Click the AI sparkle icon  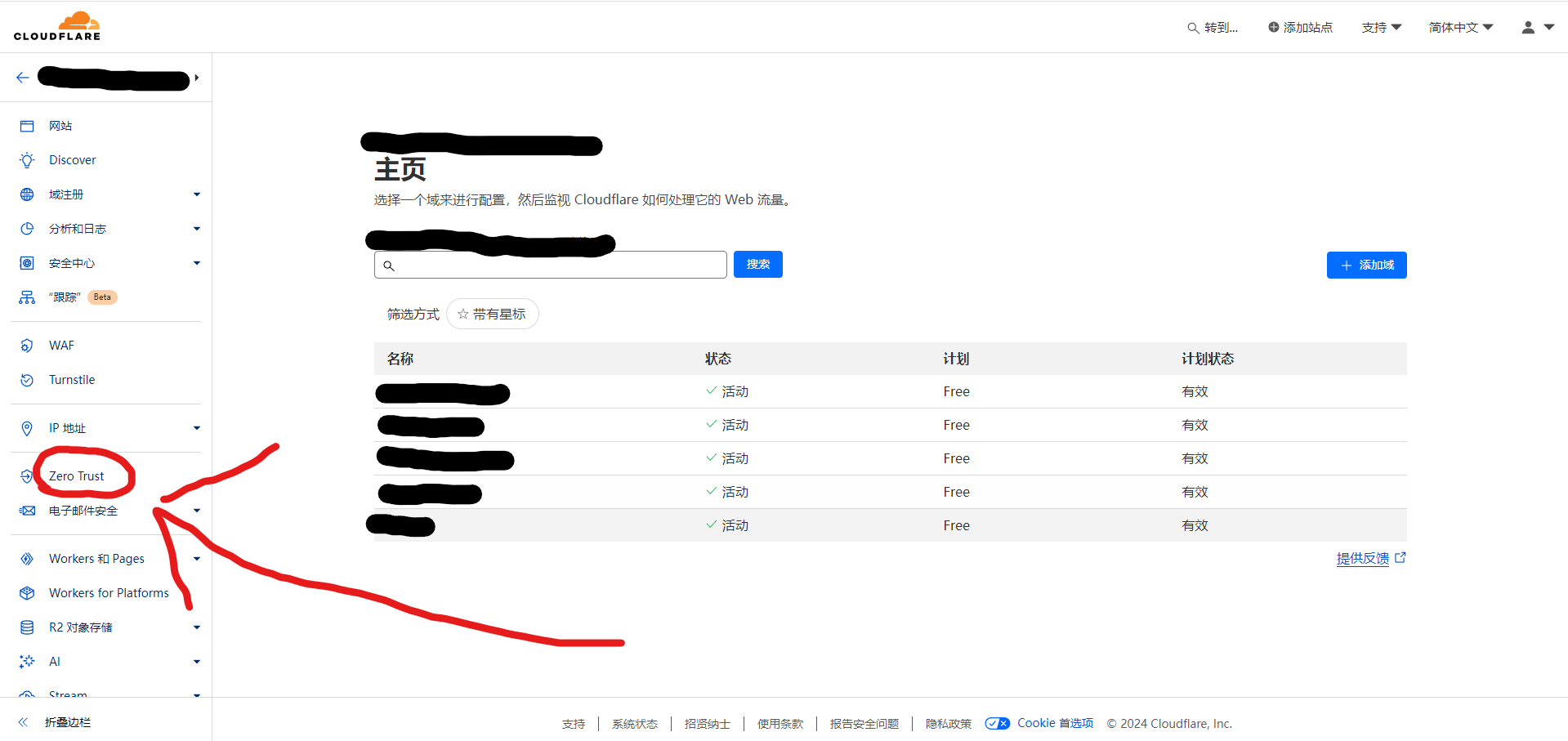pos(27,662)
